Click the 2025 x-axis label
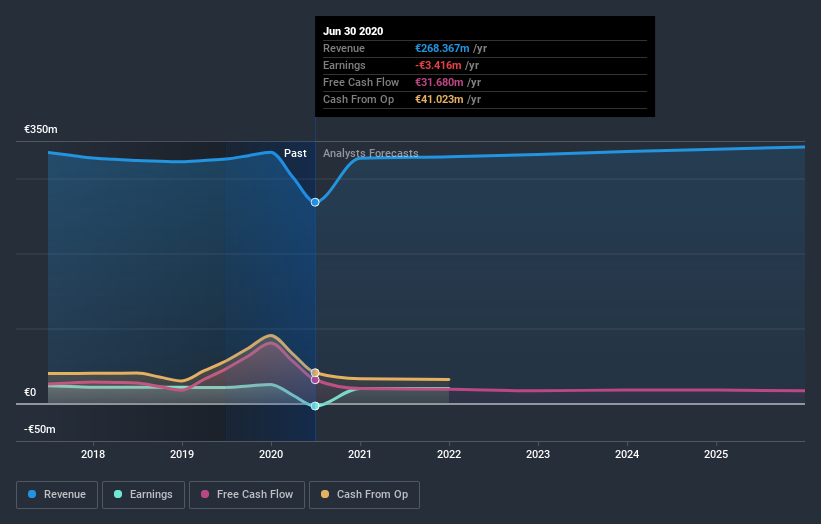The height and width of the screenshot is (524, 821). click(x=716, y=454)
